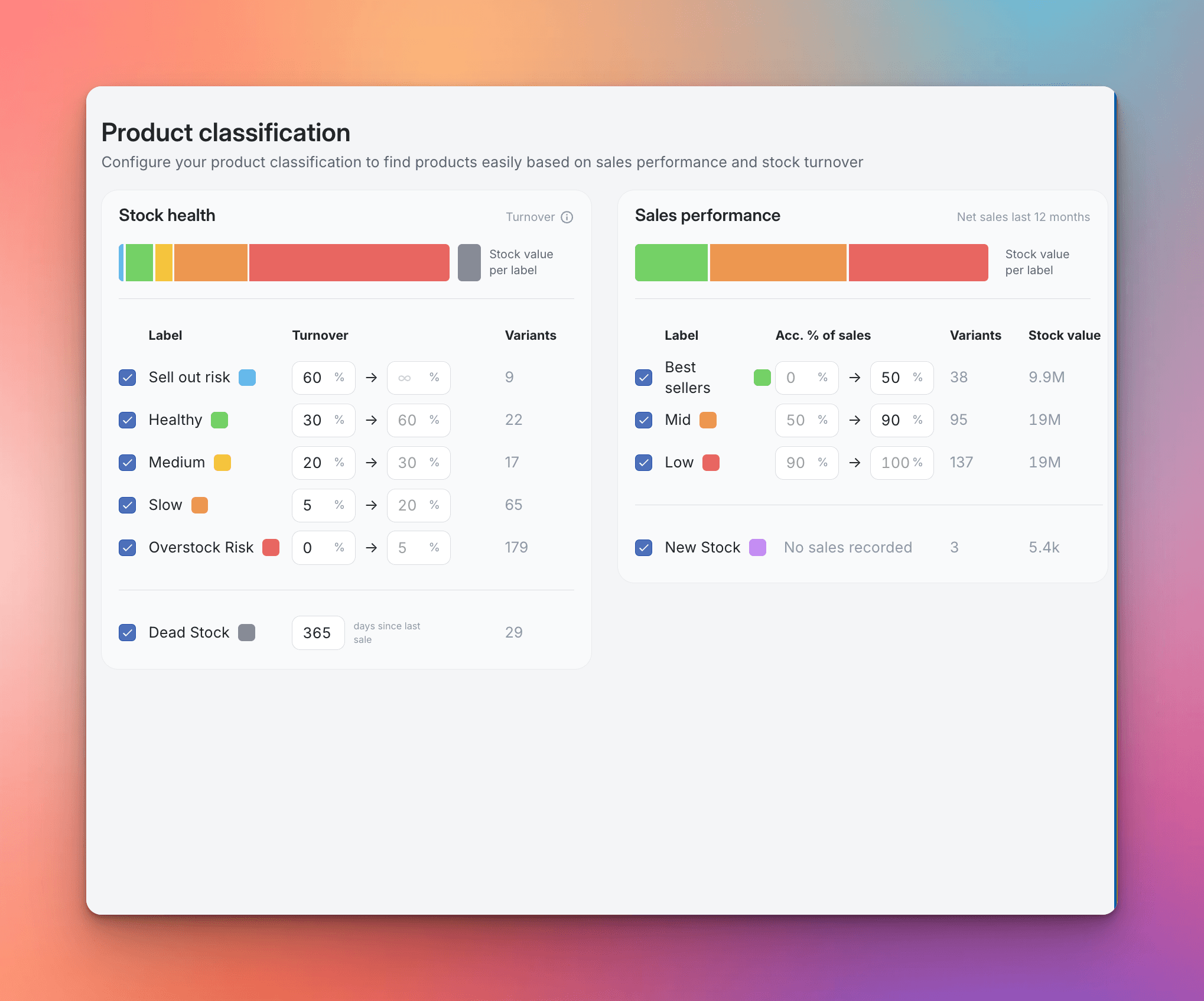This screenshot has width=1204, height=1001.
Task: Click the Healthy green color swatch
Action: pos(219,420)
